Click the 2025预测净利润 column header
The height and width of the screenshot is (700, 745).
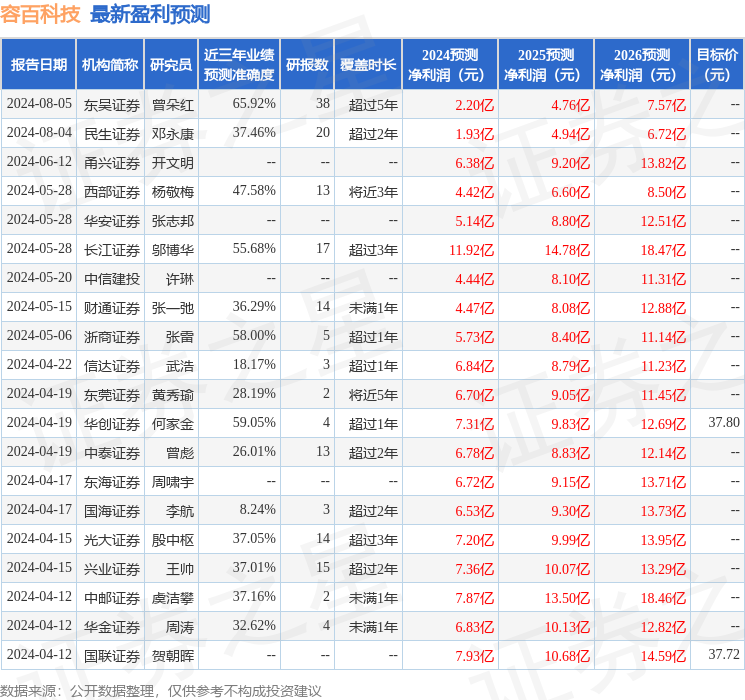point(545,64)
